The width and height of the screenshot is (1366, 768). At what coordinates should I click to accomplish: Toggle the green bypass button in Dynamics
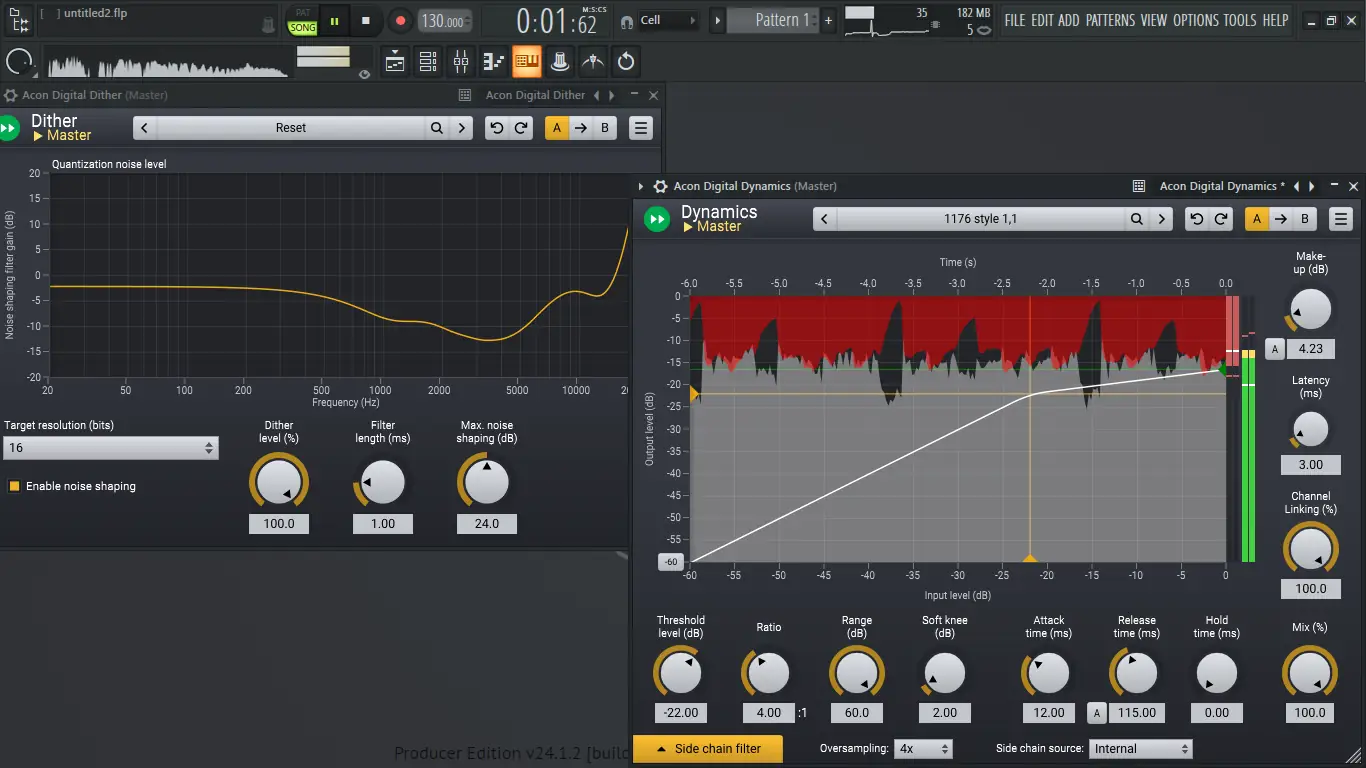pos(656,219)
